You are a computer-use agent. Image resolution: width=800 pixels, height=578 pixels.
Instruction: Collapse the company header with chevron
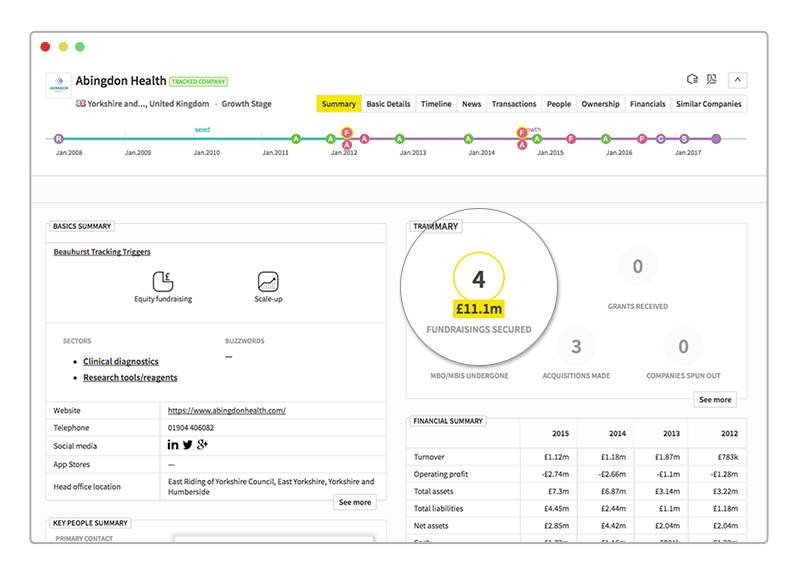737,80
